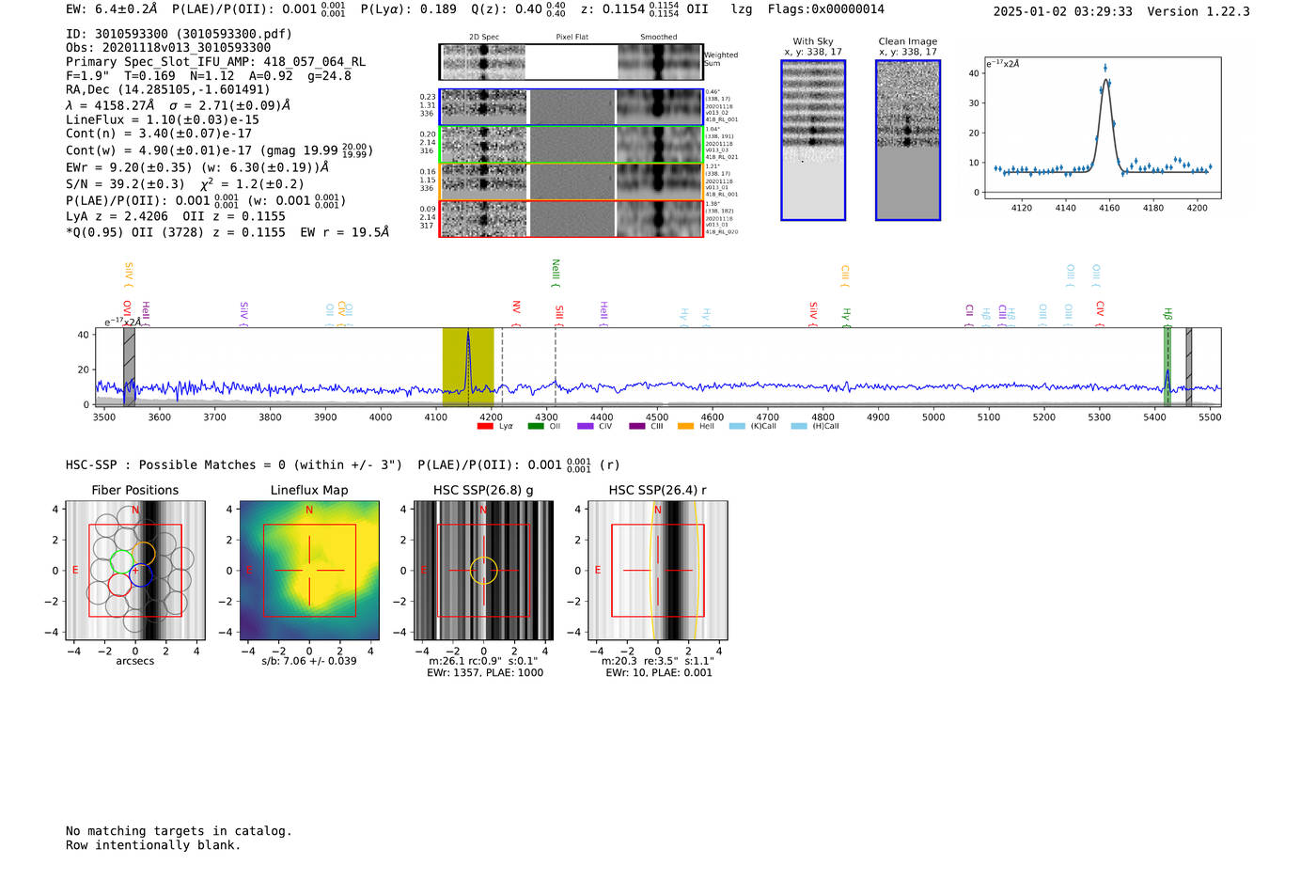1316x896 pixels.
Task: Click the Pixel Flat column header
Action: click(572, 37)
